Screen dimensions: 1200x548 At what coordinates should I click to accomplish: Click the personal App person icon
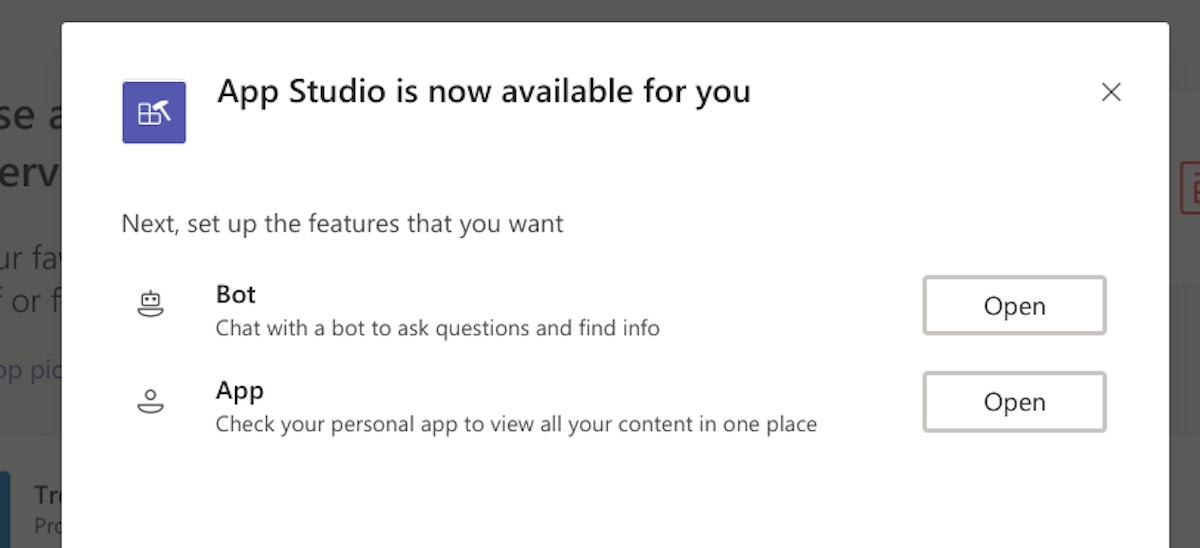coord(150,401)
